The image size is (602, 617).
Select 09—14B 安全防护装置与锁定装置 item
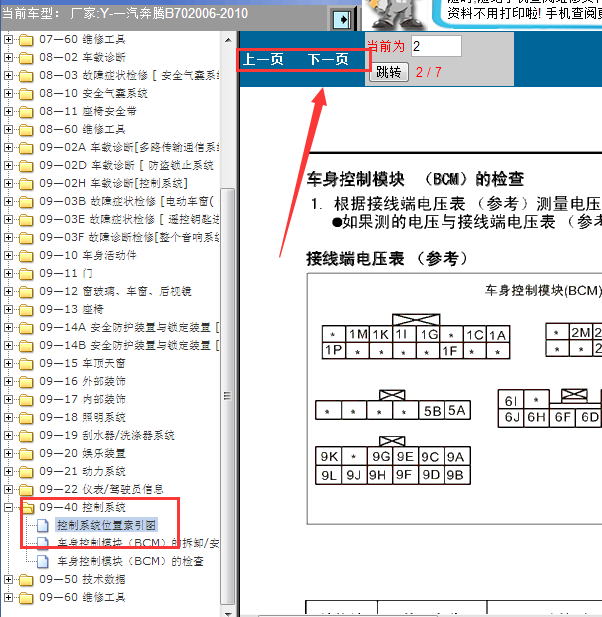tap(129, 345)
